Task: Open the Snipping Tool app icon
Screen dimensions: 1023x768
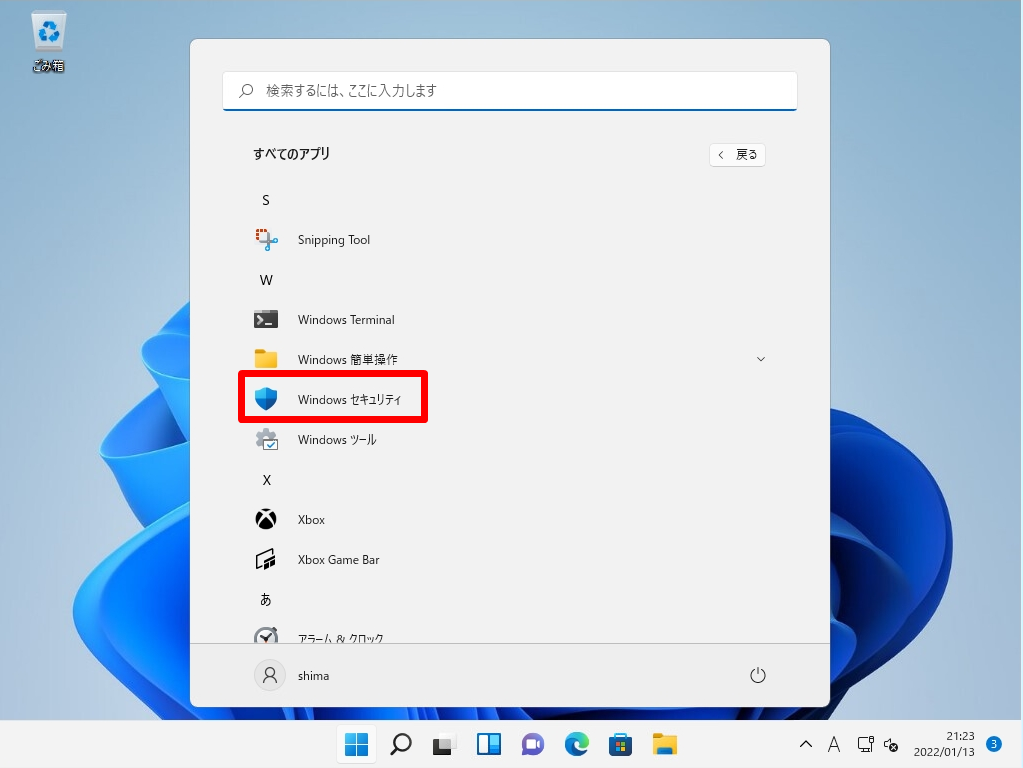Action: pyautogui.click(x=266, y=239)
